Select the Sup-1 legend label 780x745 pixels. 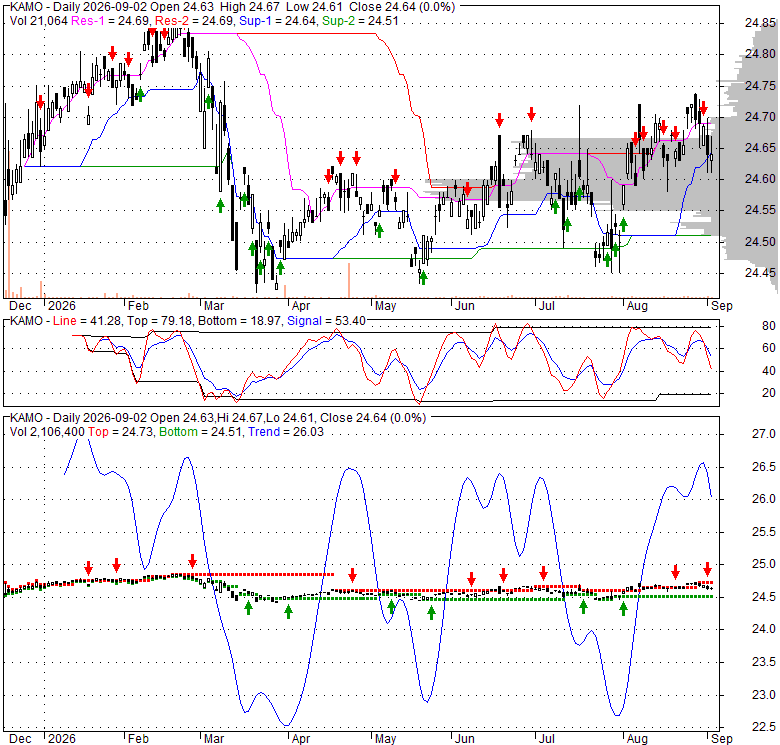click(253, 20)
